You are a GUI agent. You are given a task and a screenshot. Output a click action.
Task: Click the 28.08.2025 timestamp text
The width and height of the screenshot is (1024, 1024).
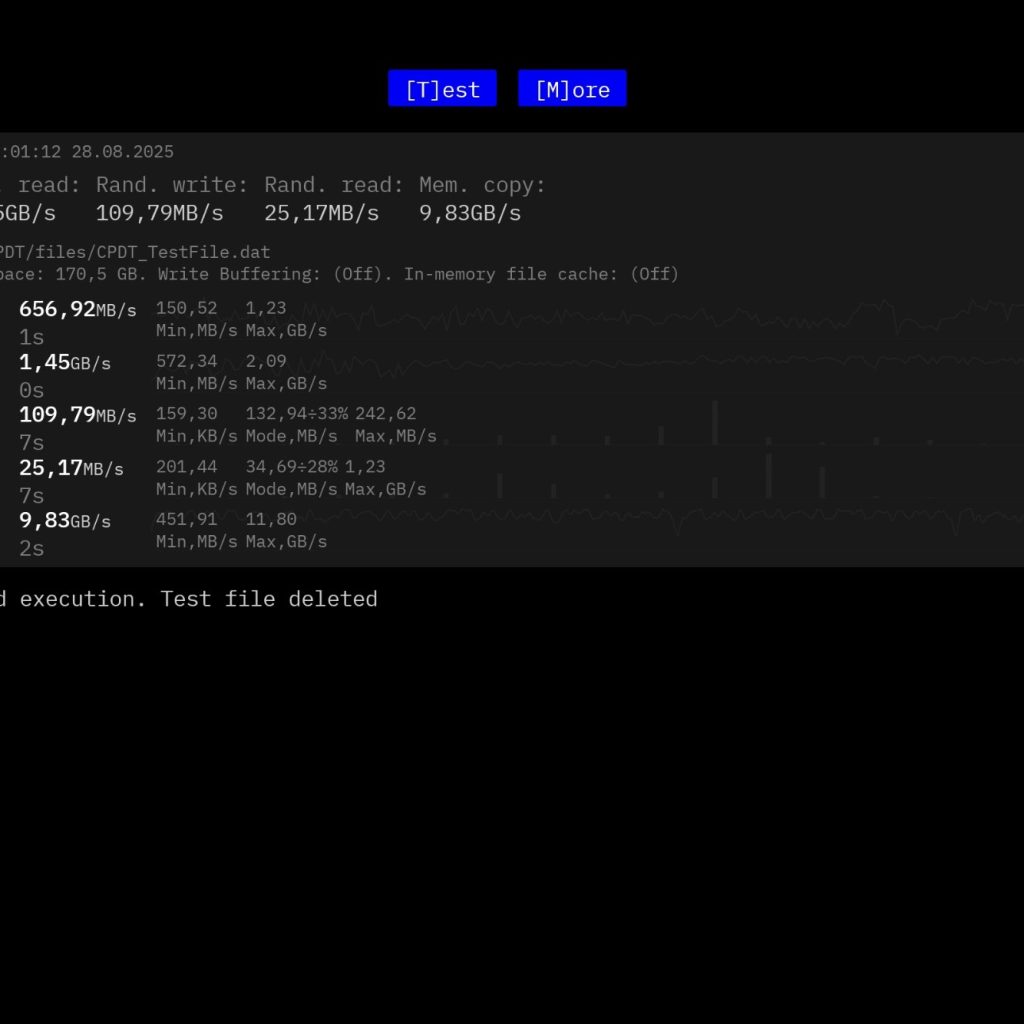[x=122, y=152]
